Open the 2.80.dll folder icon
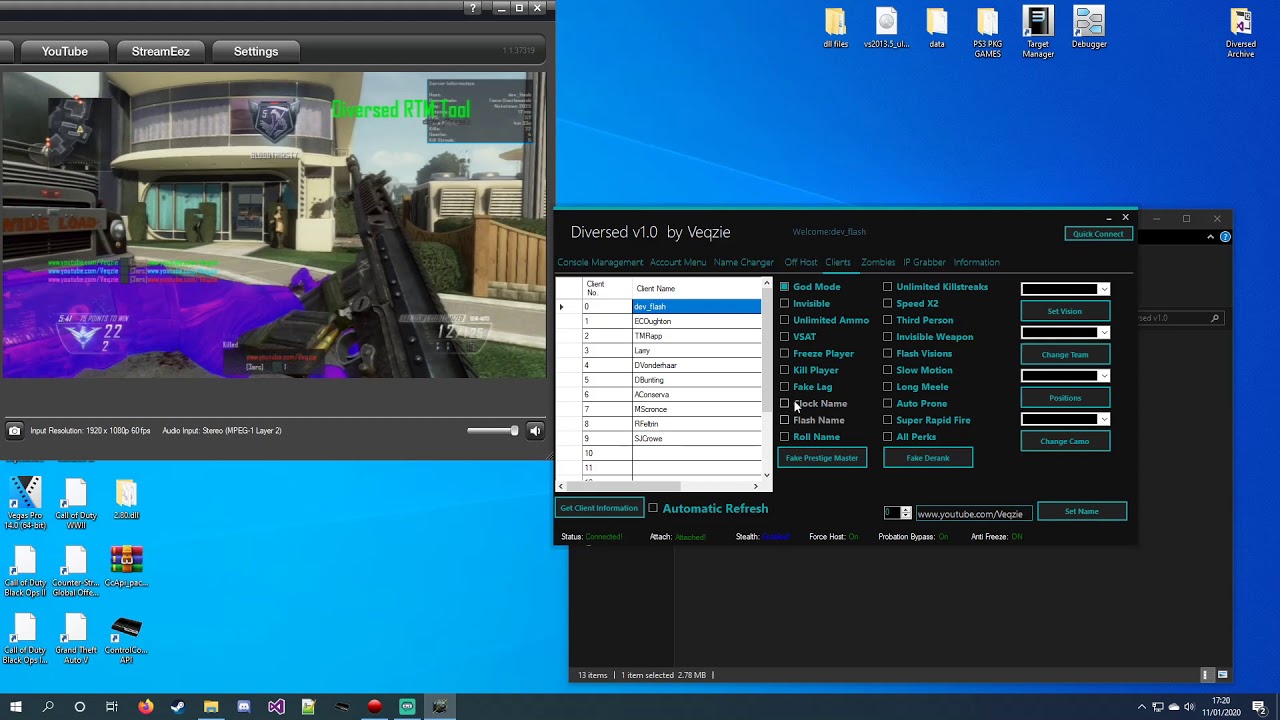Image resolution: width=1280 pixels, height=720 pixels. [x=126, y=498]
